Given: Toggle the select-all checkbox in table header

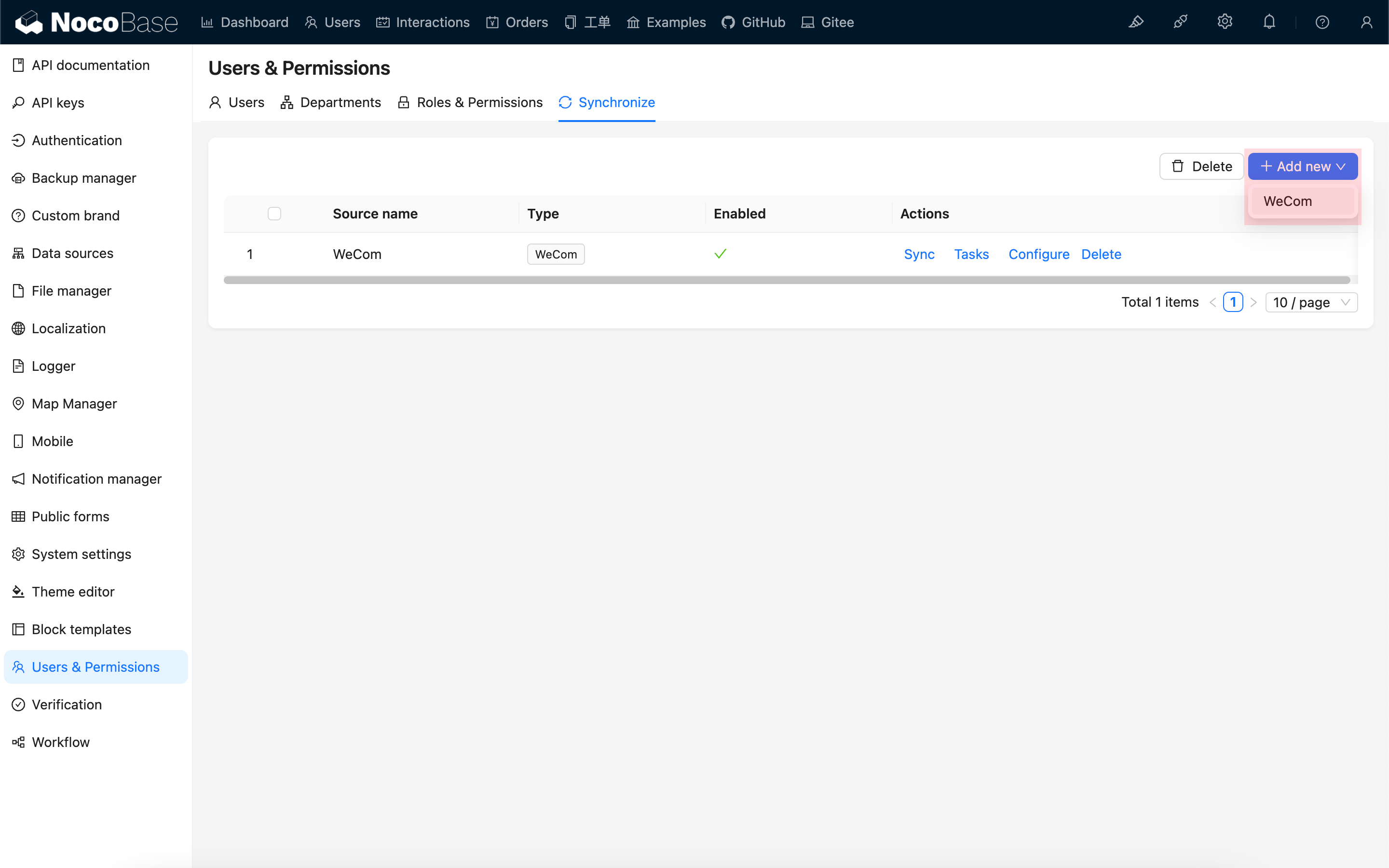Looking at the screenshot, I should pos(274,214).
